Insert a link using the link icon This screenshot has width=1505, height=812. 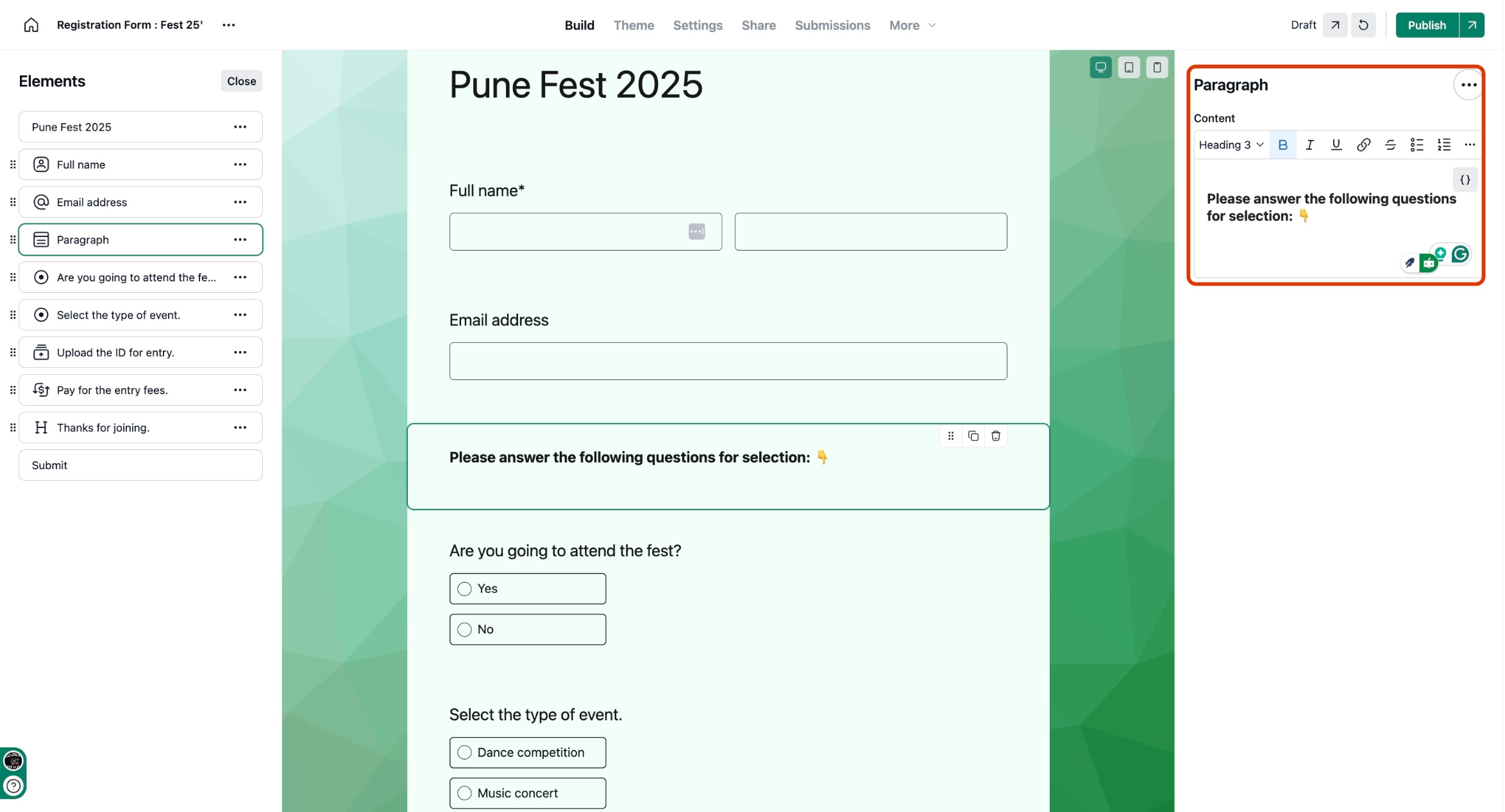coord(1363,145)
